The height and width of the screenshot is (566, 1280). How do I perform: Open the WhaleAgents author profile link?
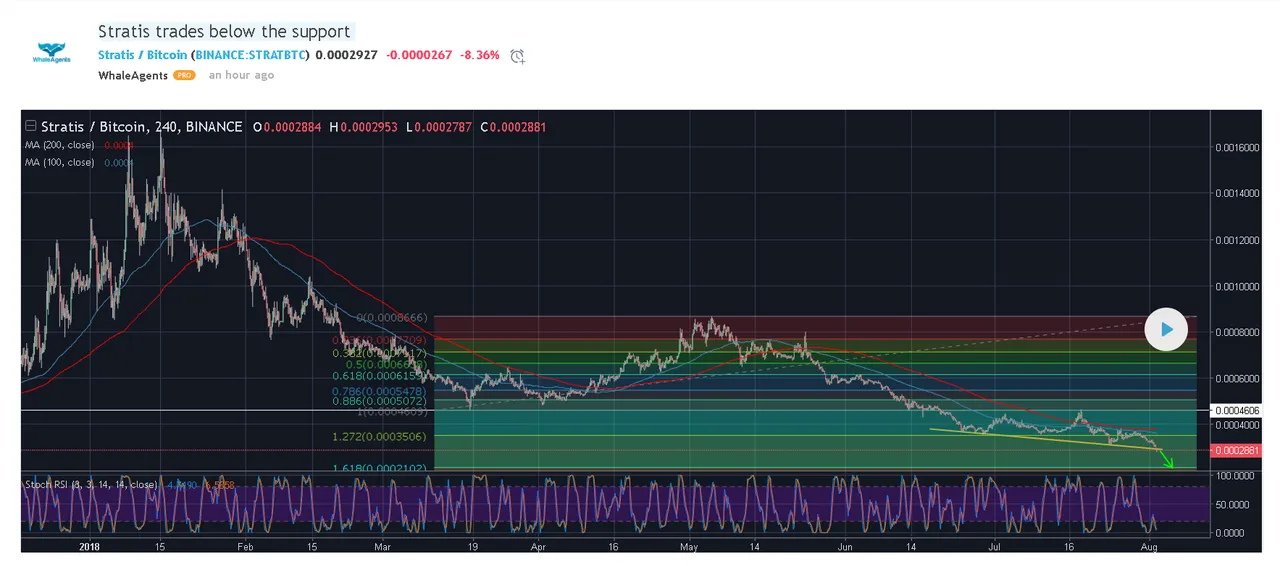click(x=134, y=75)
